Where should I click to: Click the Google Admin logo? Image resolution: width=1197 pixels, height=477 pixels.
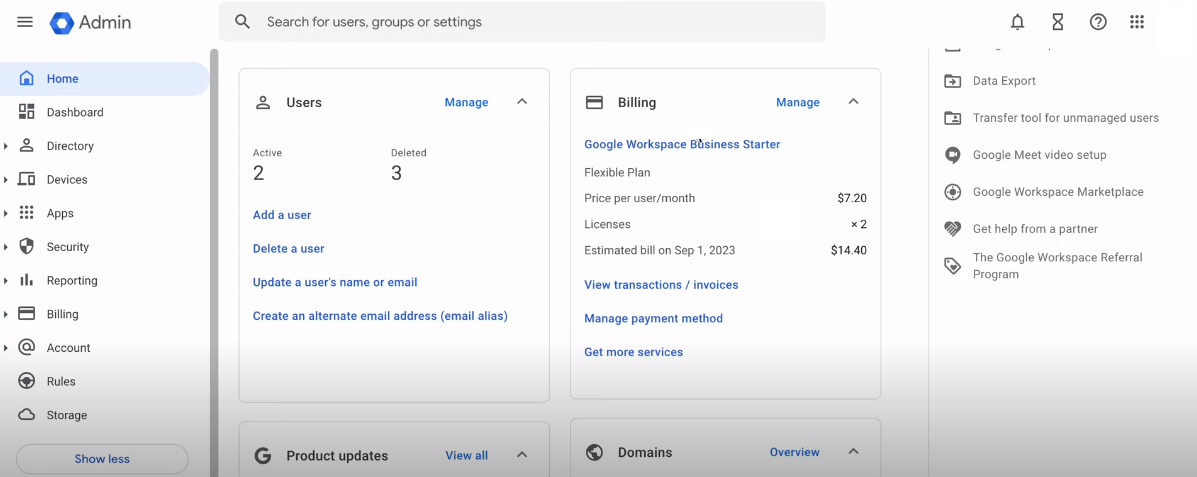click(90, 23)
